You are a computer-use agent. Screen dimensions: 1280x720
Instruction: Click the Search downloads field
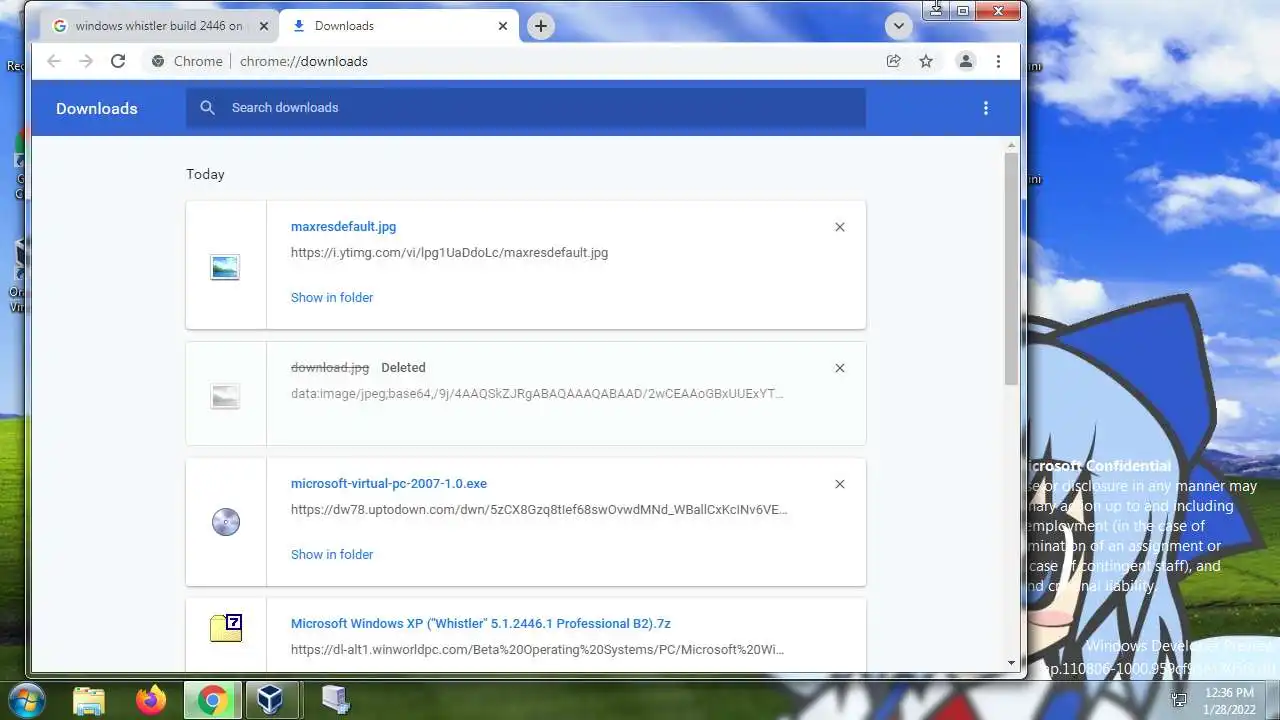pyautogui.click(x=526, y=108)
